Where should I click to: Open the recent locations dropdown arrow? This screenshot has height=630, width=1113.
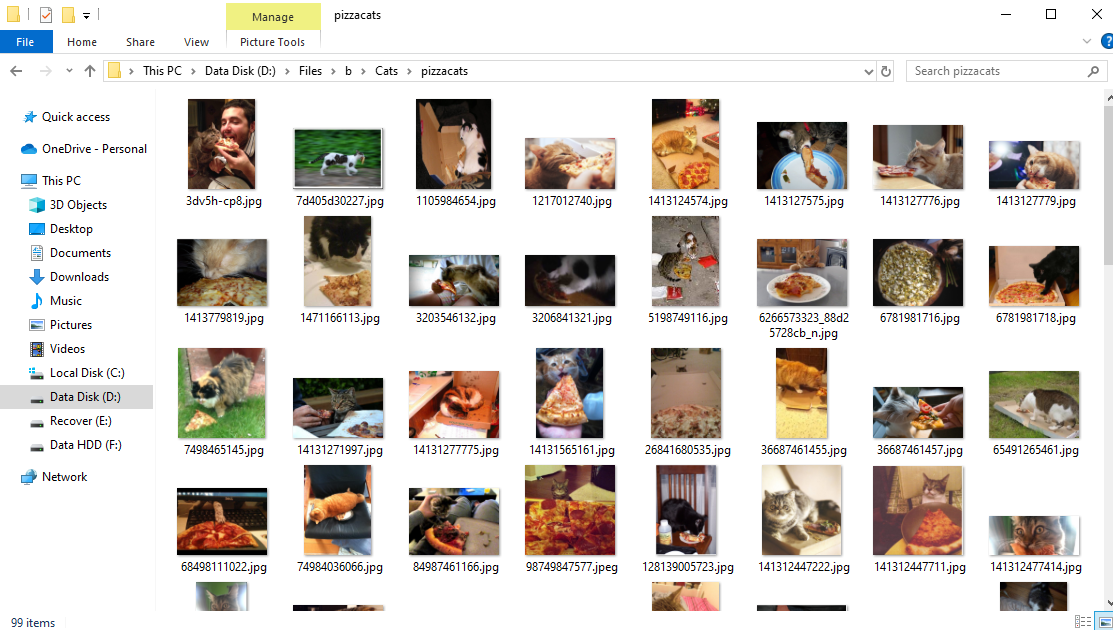[69, 71]
